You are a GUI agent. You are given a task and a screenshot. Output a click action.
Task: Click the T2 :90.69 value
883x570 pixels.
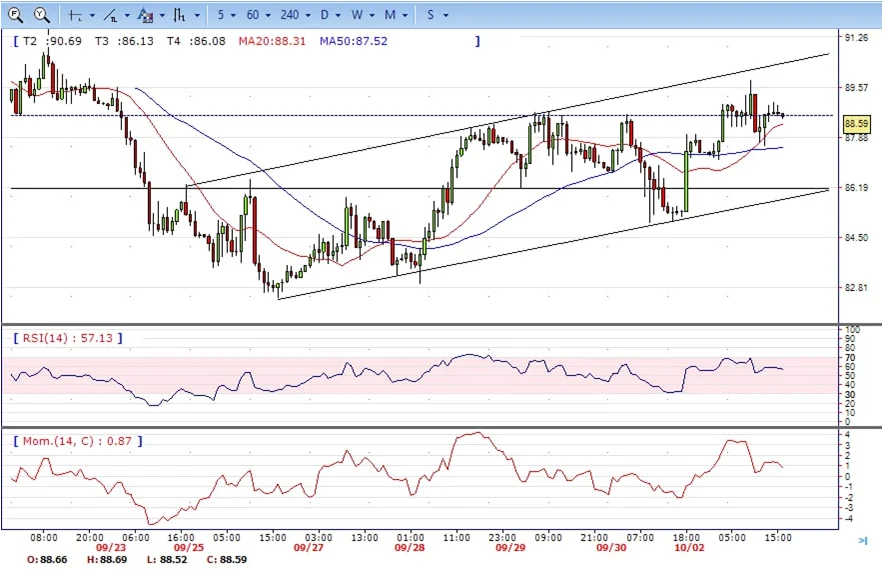point(52,41)
